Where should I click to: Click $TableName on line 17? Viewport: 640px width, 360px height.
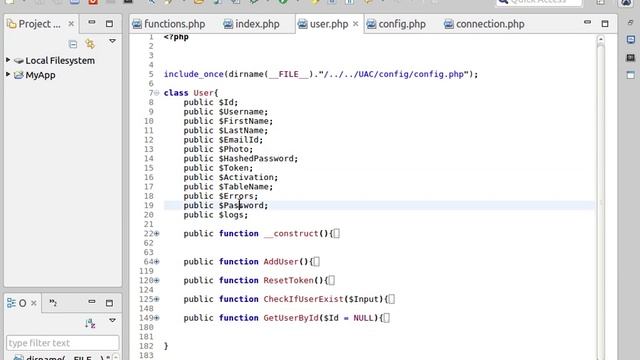pyautogui.click(x=243, y=187)
